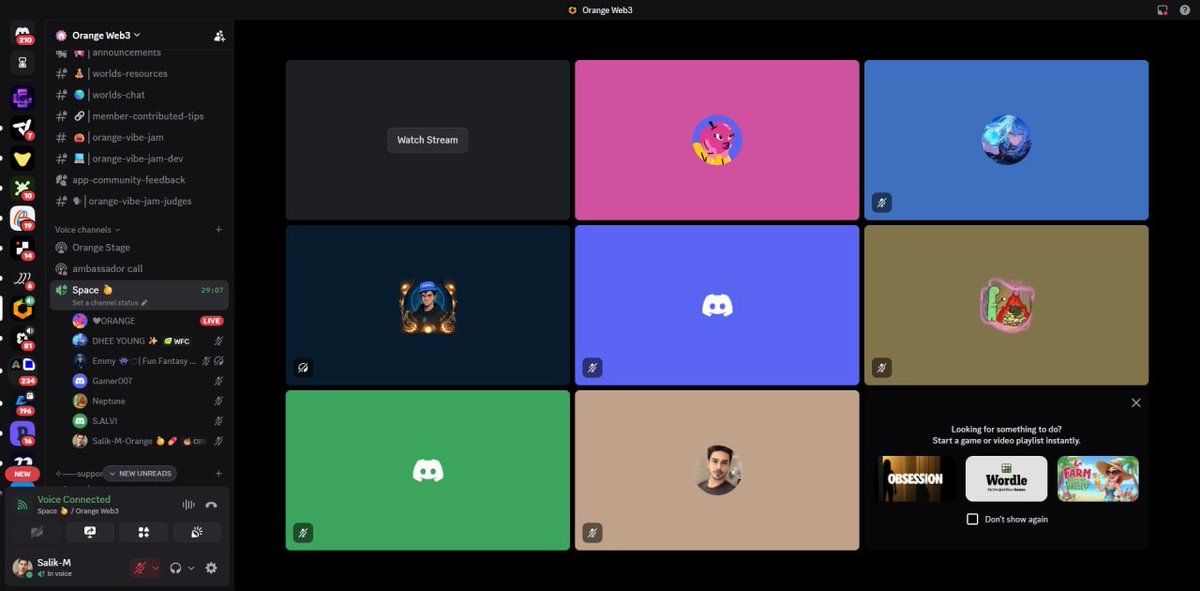Jump to New Unreads
Screen dimensions: 1200x591
click(x=140, y=473)
